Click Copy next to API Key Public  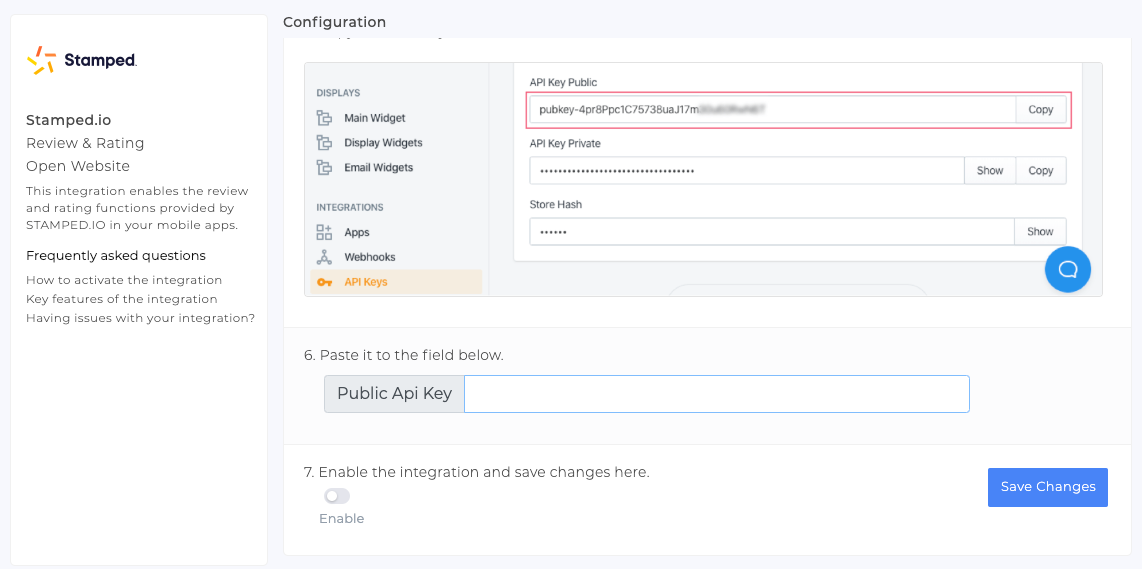[x=1041, y=109]
